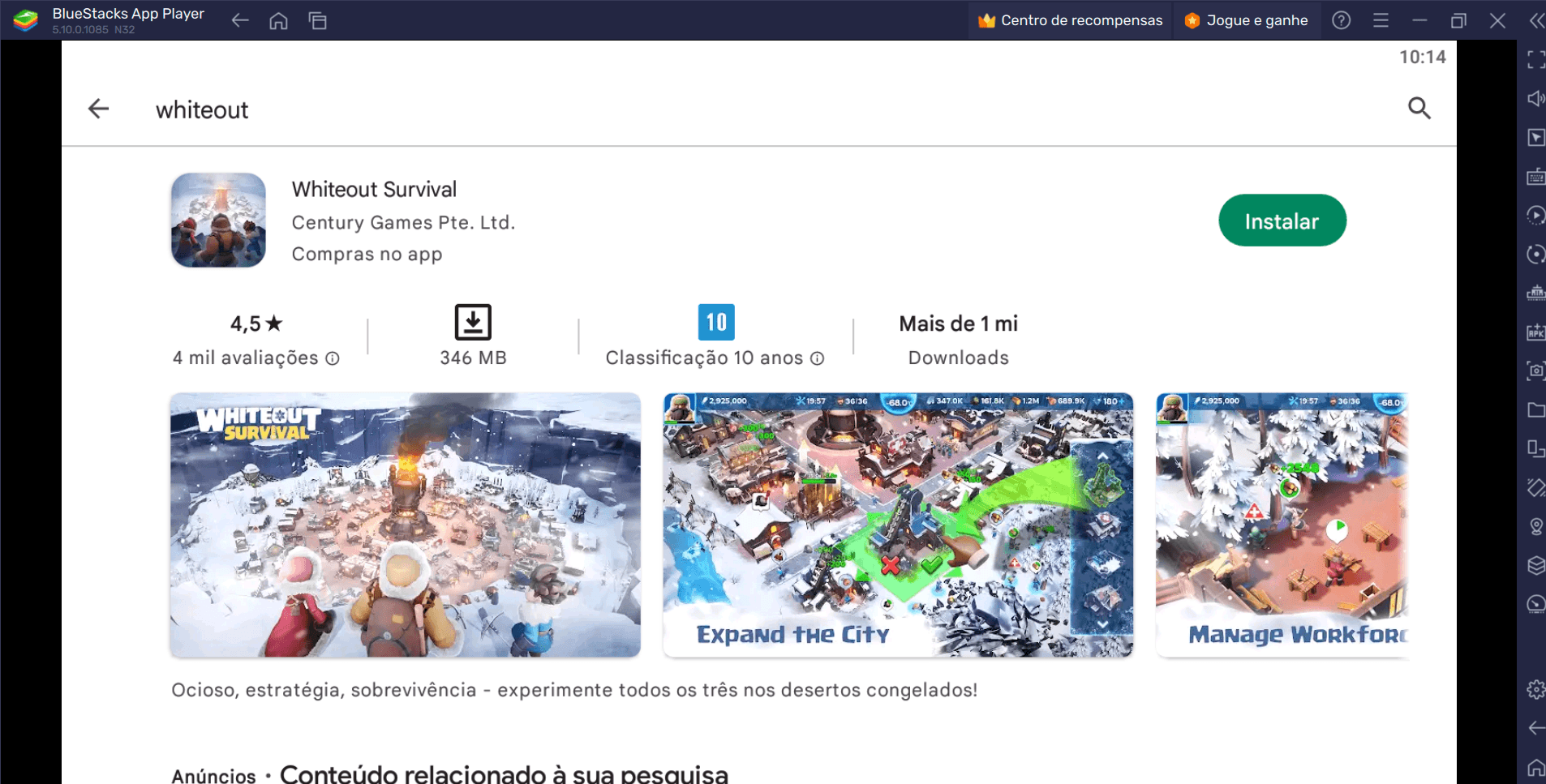Show info about Classificação 10 anos
Viewport: 1546px width, 784px height.
[x=818, y=358]
